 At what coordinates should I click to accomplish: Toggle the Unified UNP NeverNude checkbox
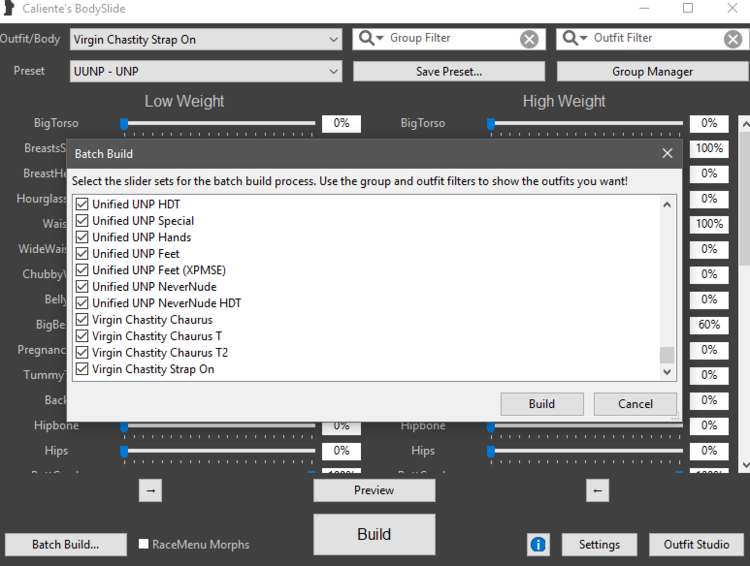click(x=82, y=287)
